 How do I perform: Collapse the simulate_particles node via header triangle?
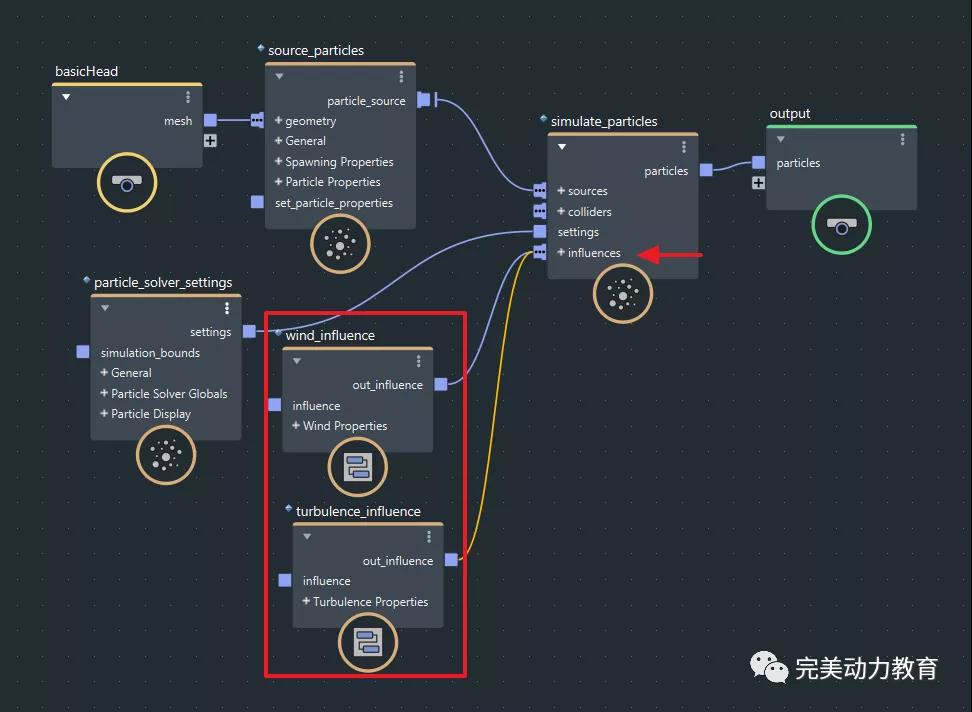(562, 147)
